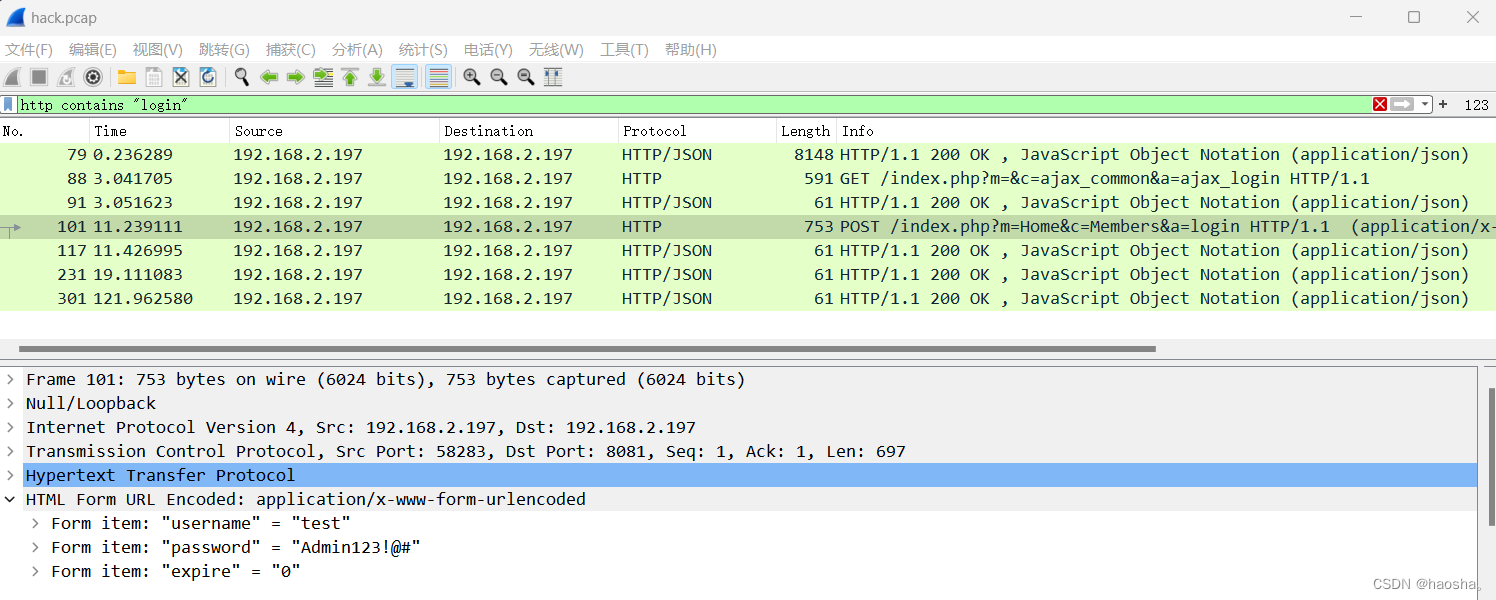Collapse the HTML Form URL Encoded section

tap(9, 499)
